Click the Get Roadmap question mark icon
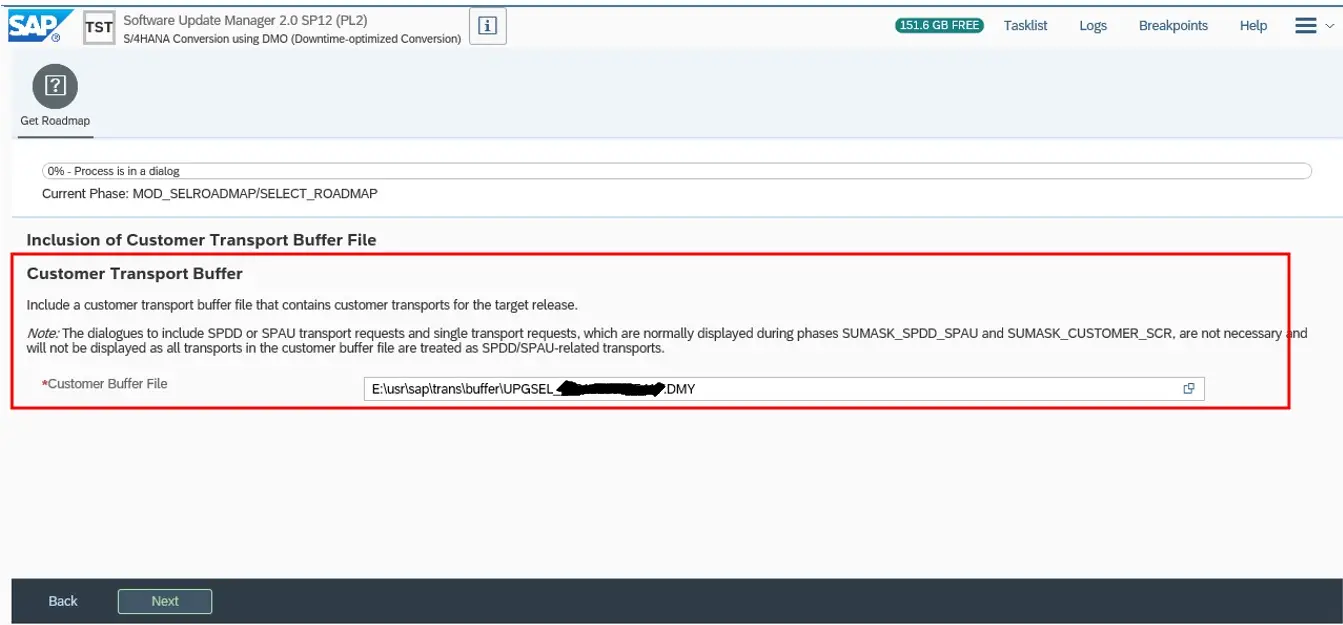Viewport: 1343px width, 625px height. [x=55, y=86]
